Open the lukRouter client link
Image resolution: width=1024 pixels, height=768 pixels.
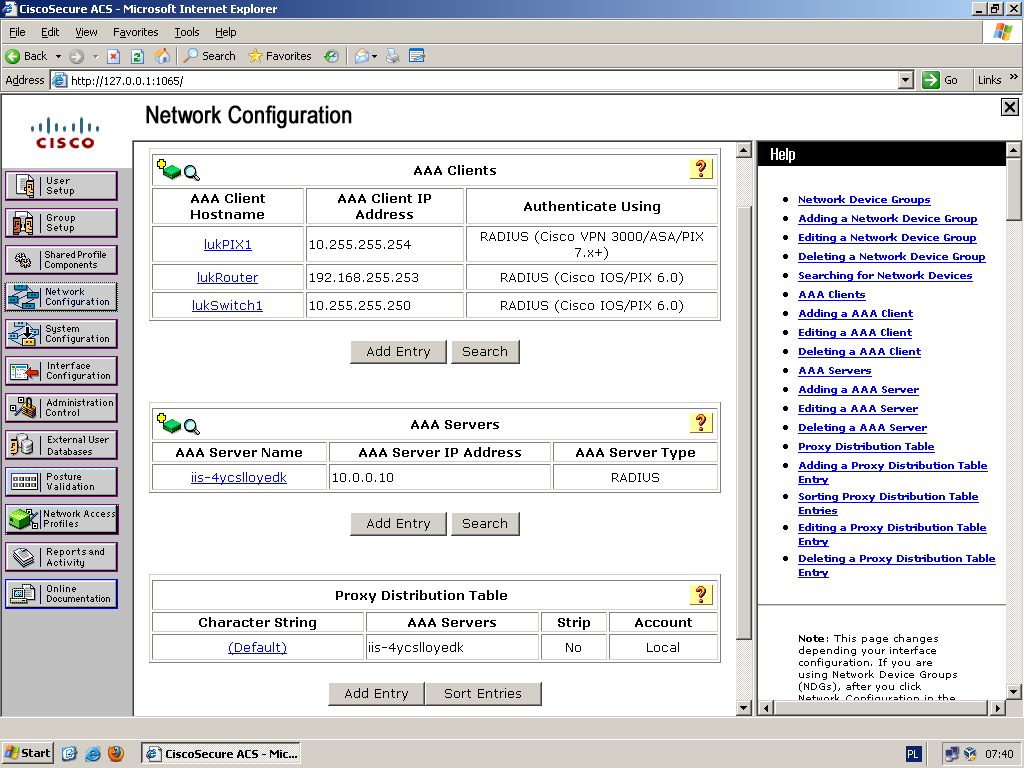[227, 278]
